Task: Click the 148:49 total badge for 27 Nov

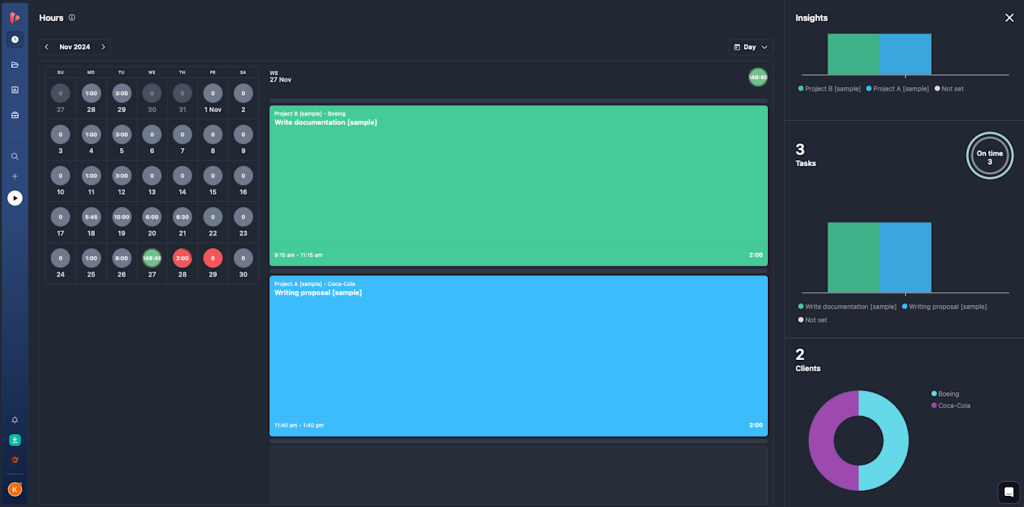Action: coord(758,77)
